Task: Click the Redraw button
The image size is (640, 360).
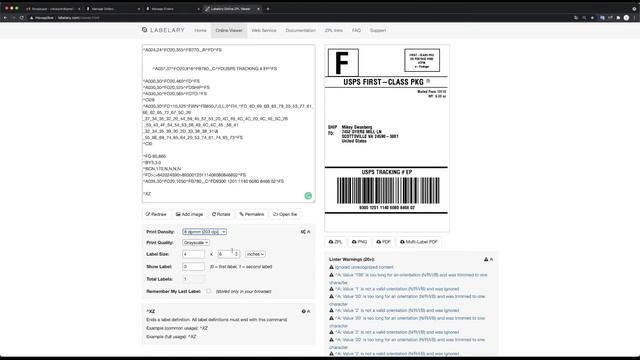Action: pos(156,214)
